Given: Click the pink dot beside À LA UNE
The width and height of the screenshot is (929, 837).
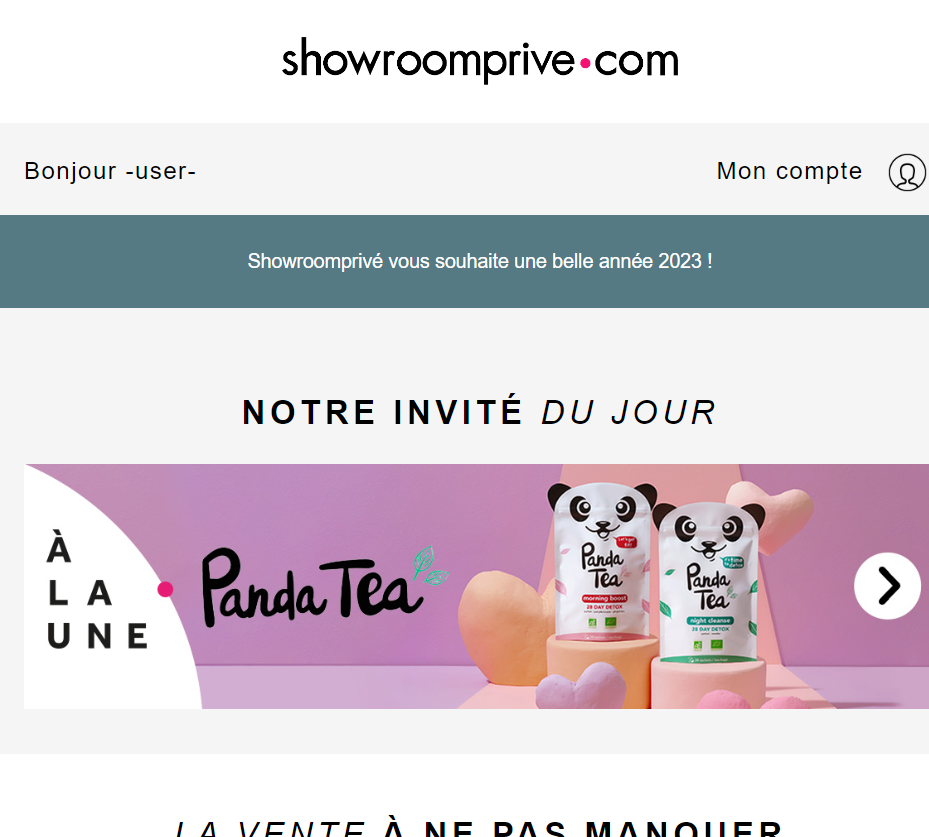Looking at the screenshot, I should [x=165, y=589].
